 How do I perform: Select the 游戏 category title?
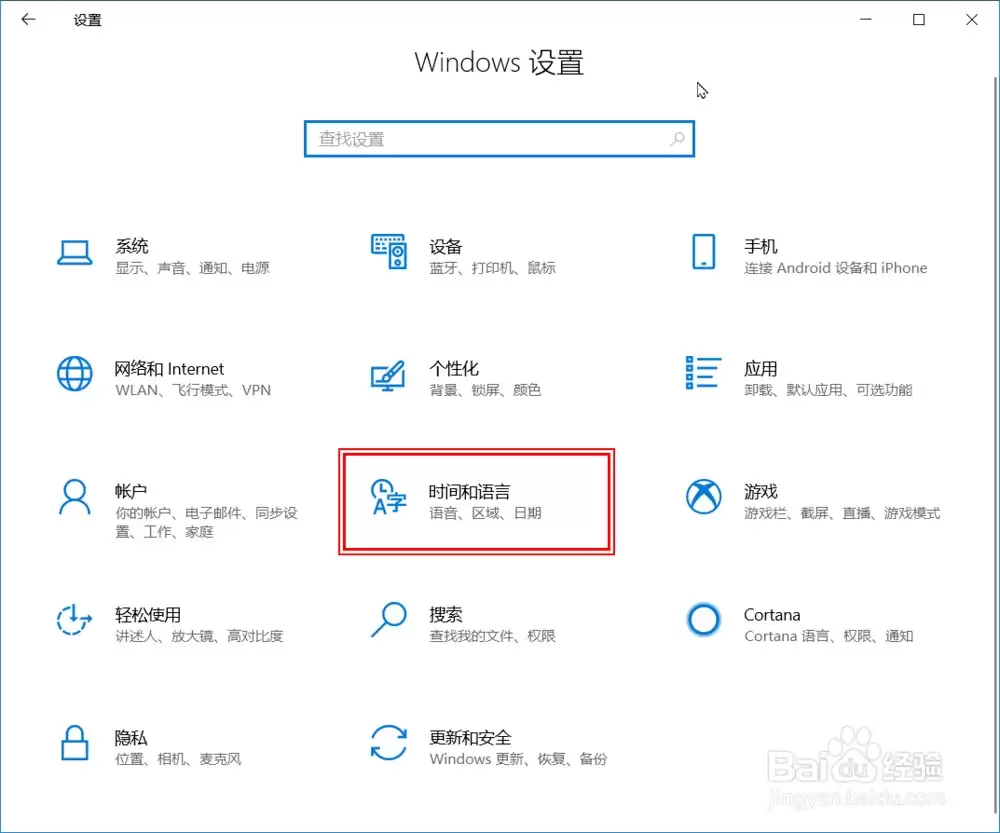[x=761, y=491]
